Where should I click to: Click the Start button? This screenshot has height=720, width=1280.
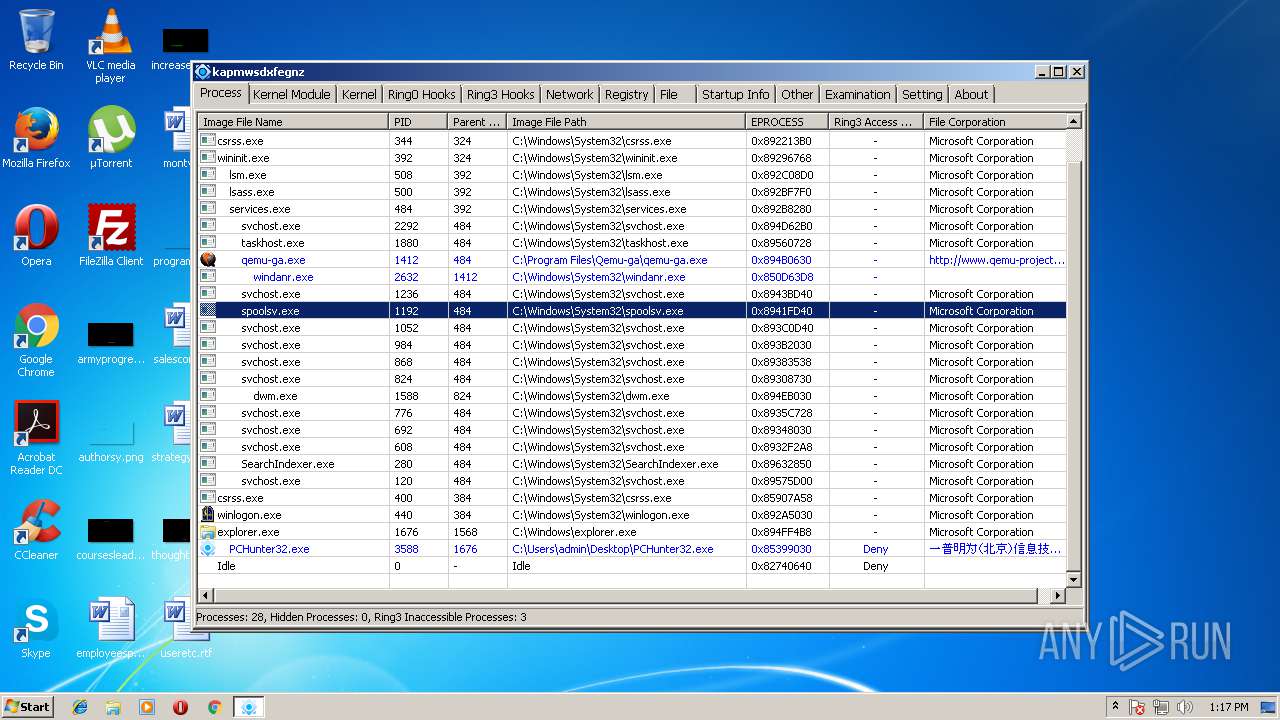coord(28,707)
